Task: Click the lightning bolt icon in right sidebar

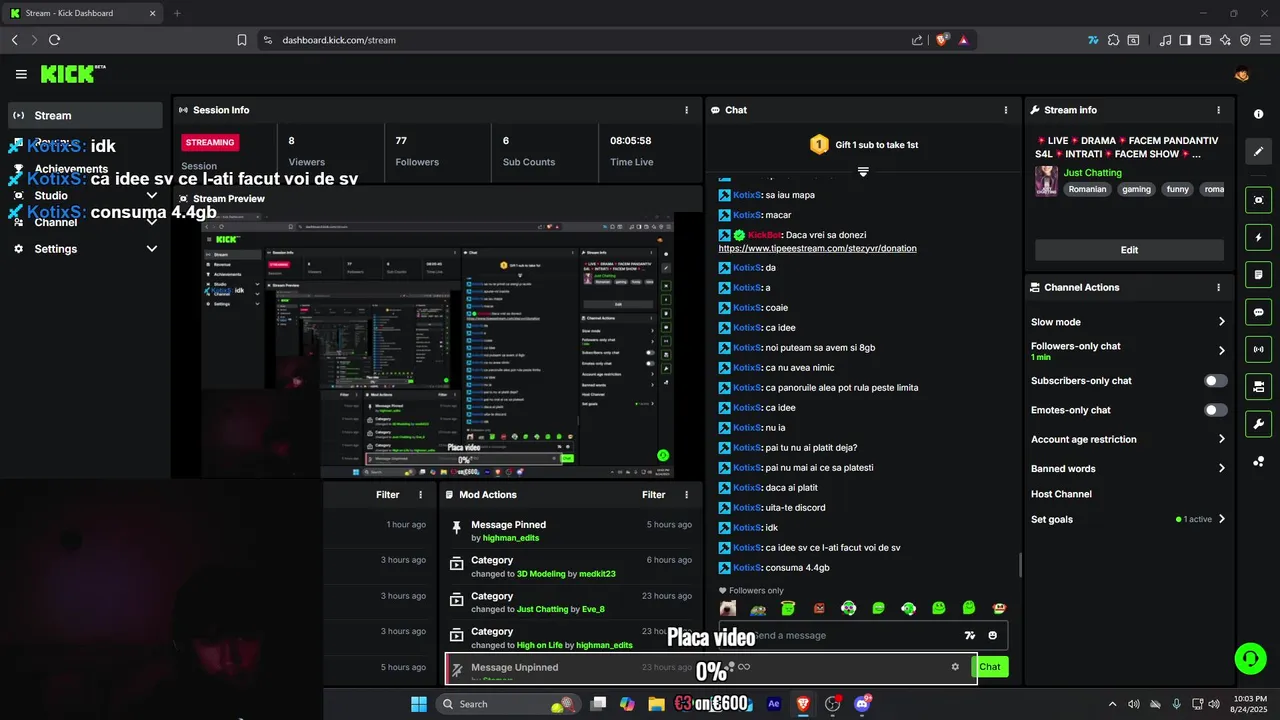Action: [x=1259, y=238]
